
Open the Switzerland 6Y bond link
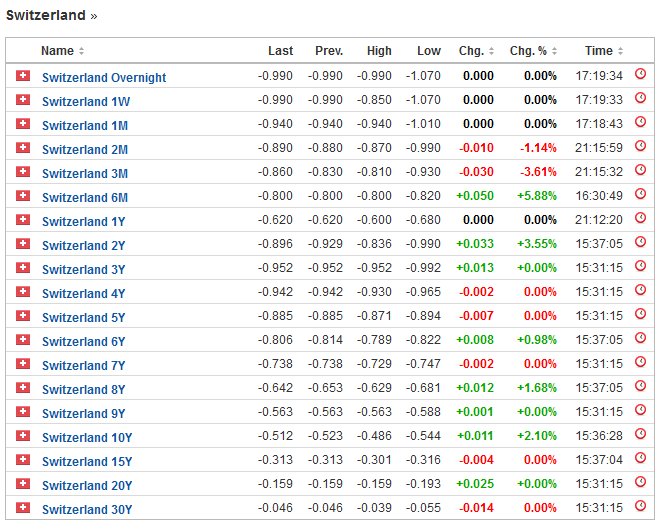84,341
